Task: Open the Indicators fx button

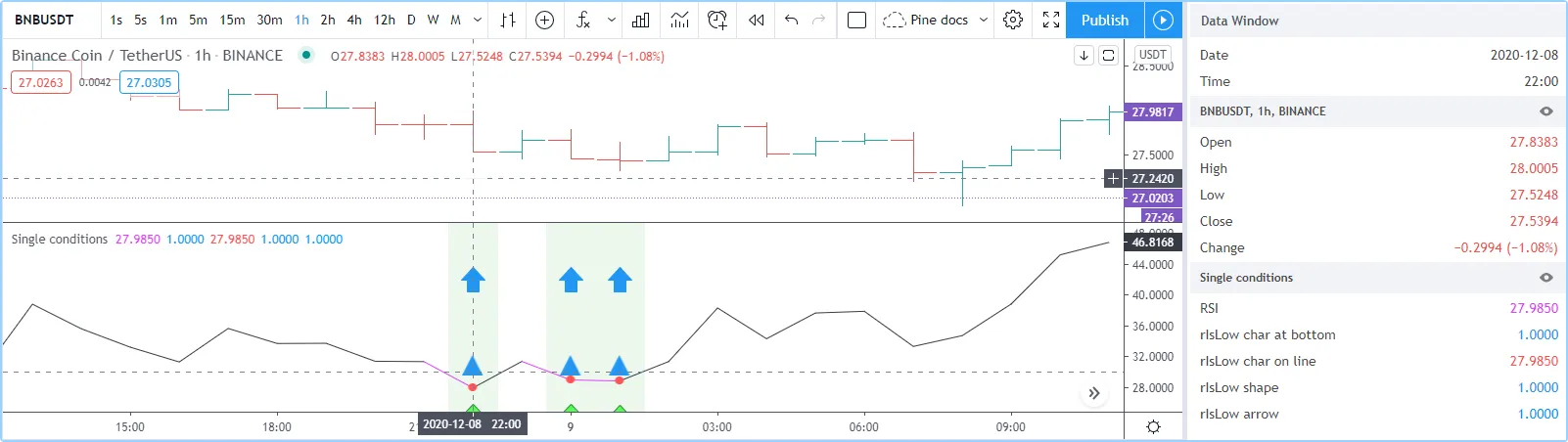Action: click(x=583, y=20)
